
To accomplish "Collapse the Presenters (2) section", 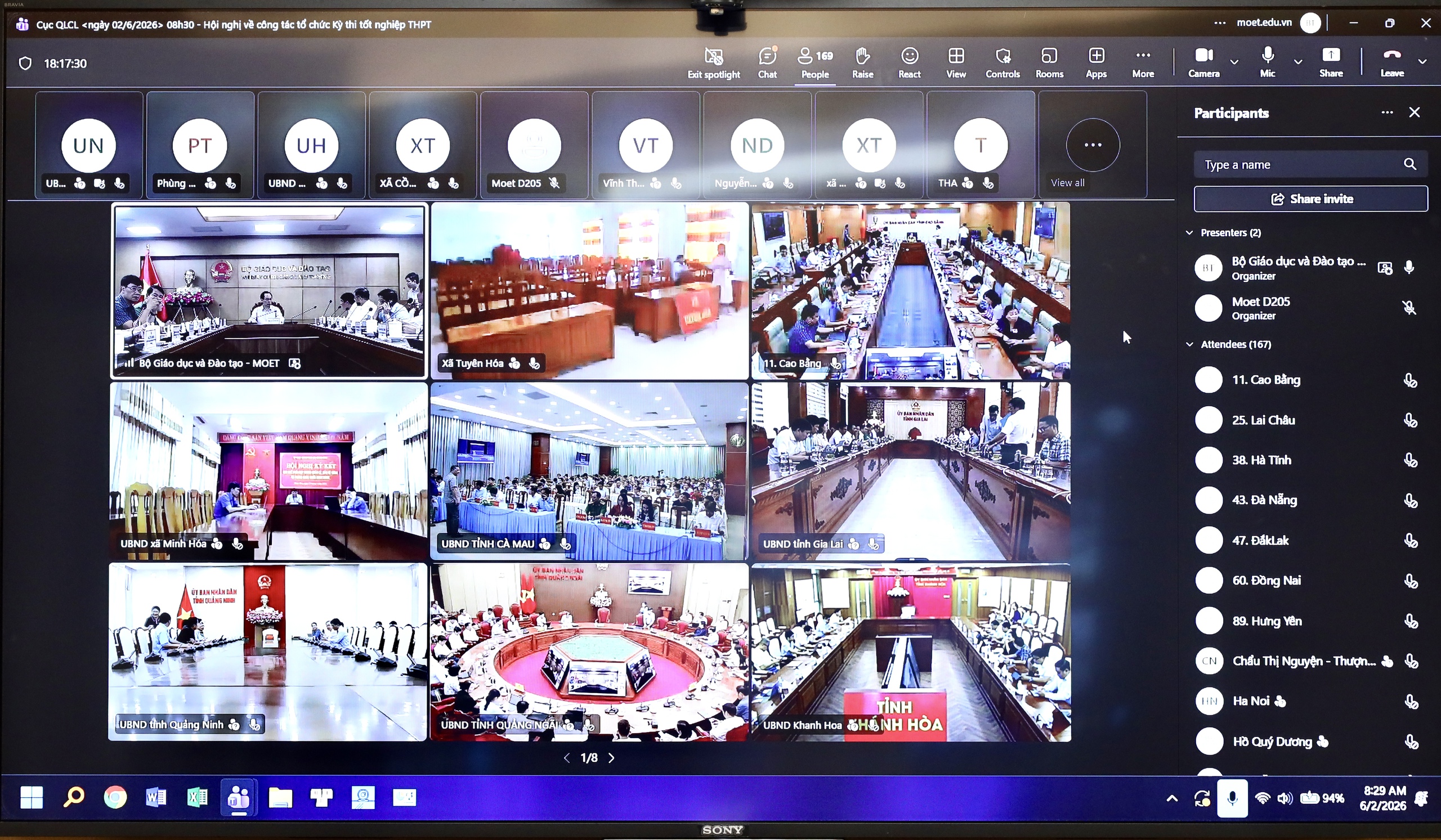I will click(1189, 232).
